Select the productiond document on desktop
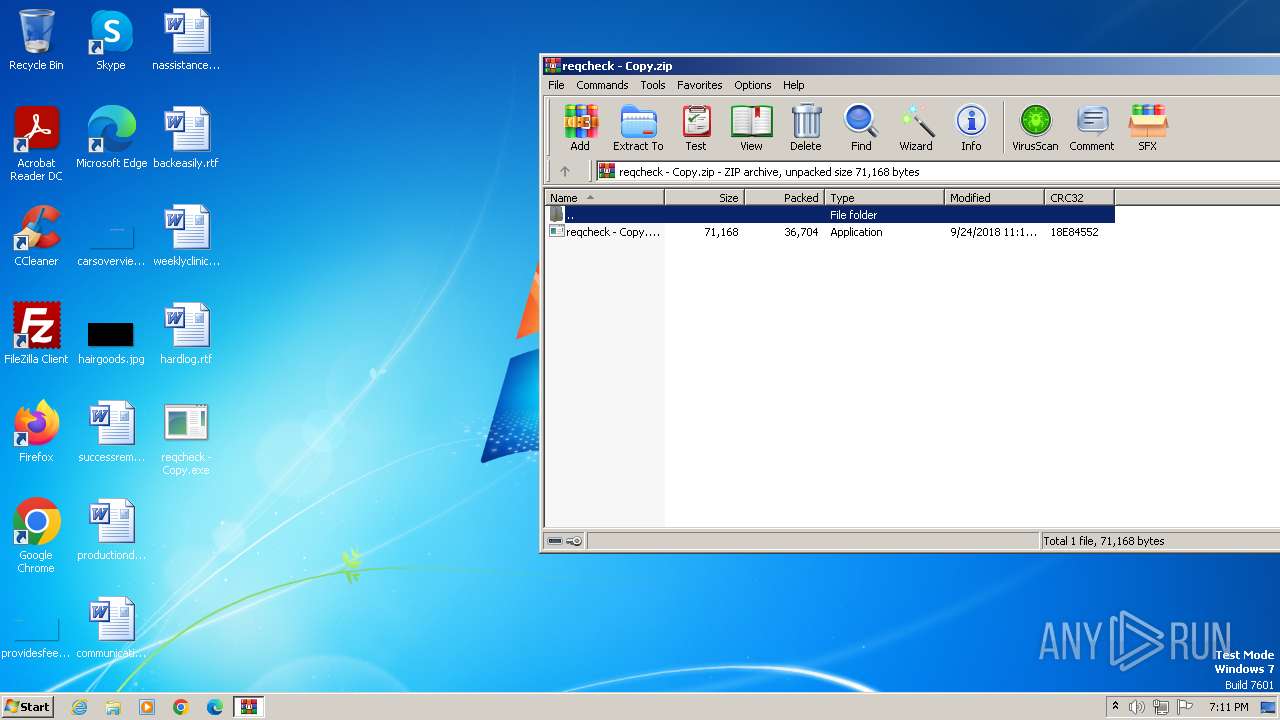This screenshot has width=1280, height=720. tap(111, 530)
